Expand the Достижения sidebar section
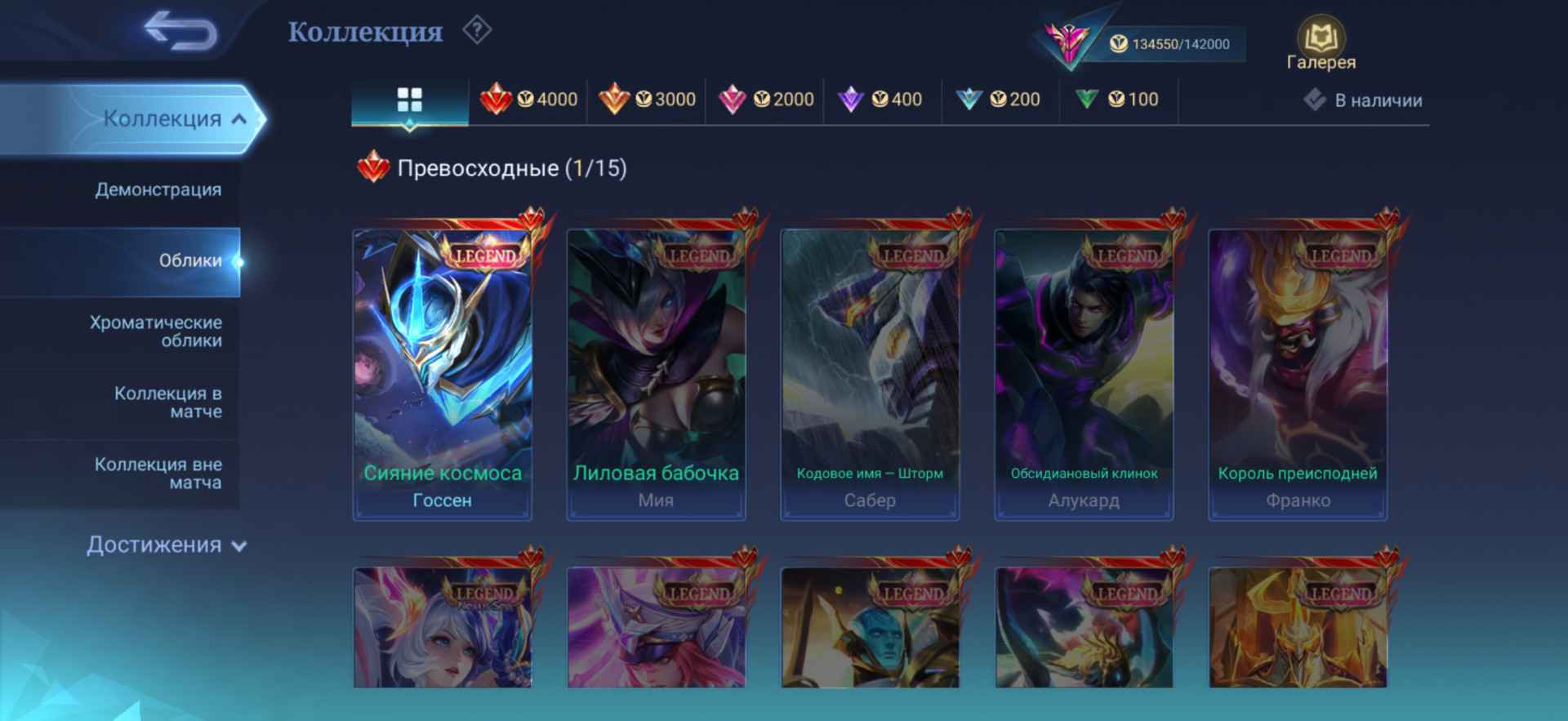Screen dimensions: 1568x721 click(167, 545)
